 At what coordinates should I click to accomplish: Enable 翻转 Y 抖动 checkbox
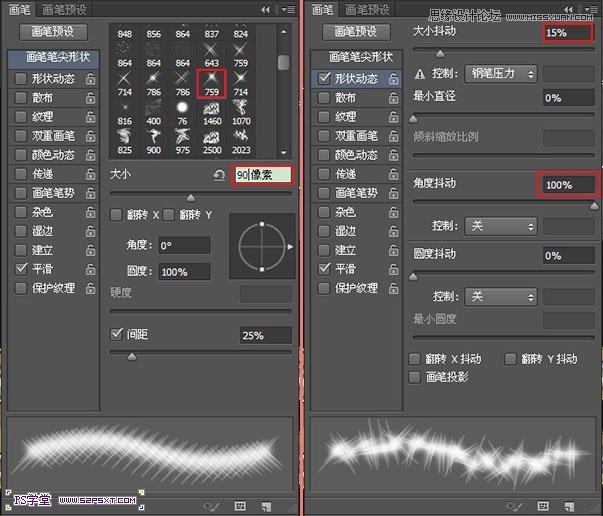point(510,359)
